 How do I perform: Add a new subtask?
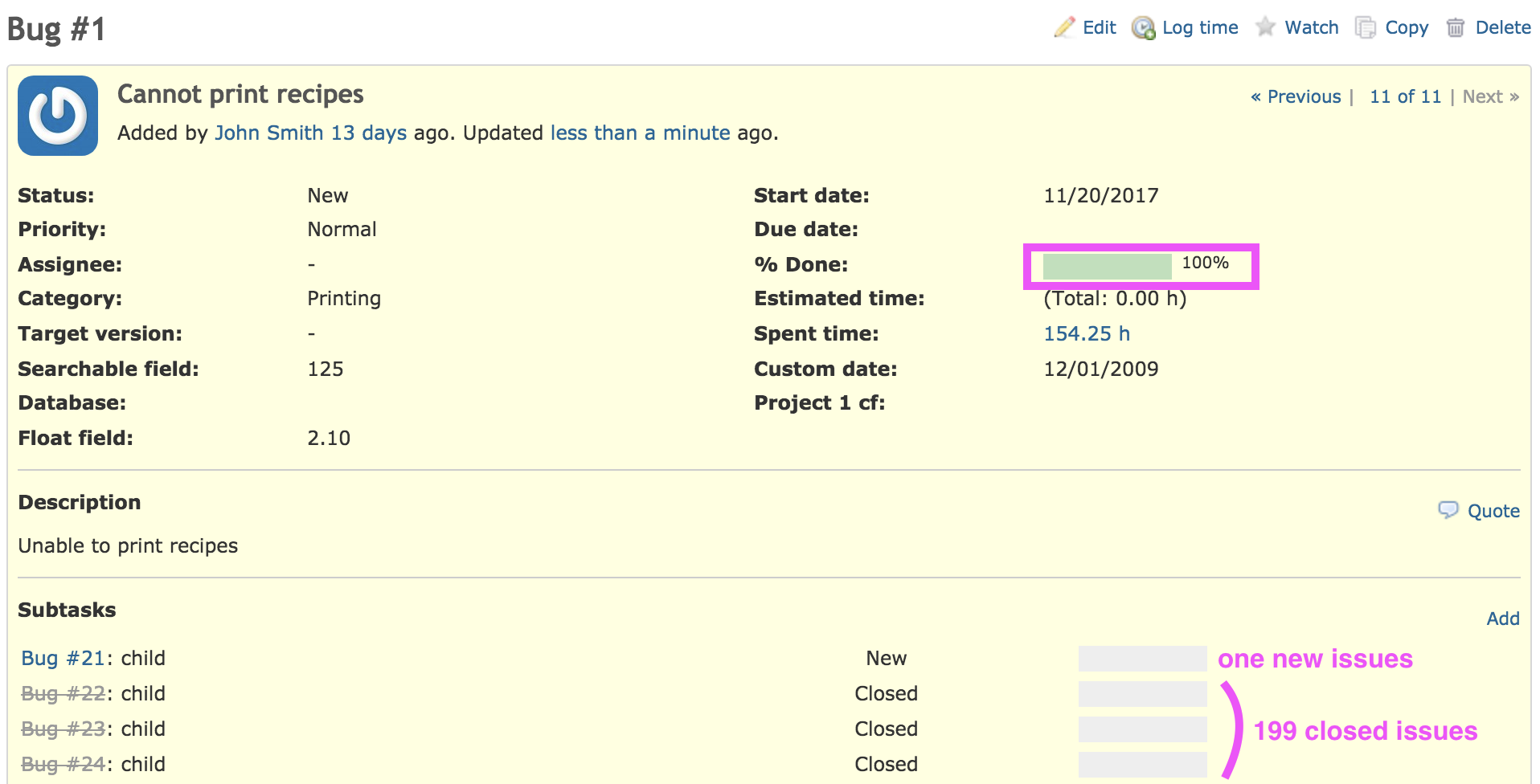(x=1502, y=619)
